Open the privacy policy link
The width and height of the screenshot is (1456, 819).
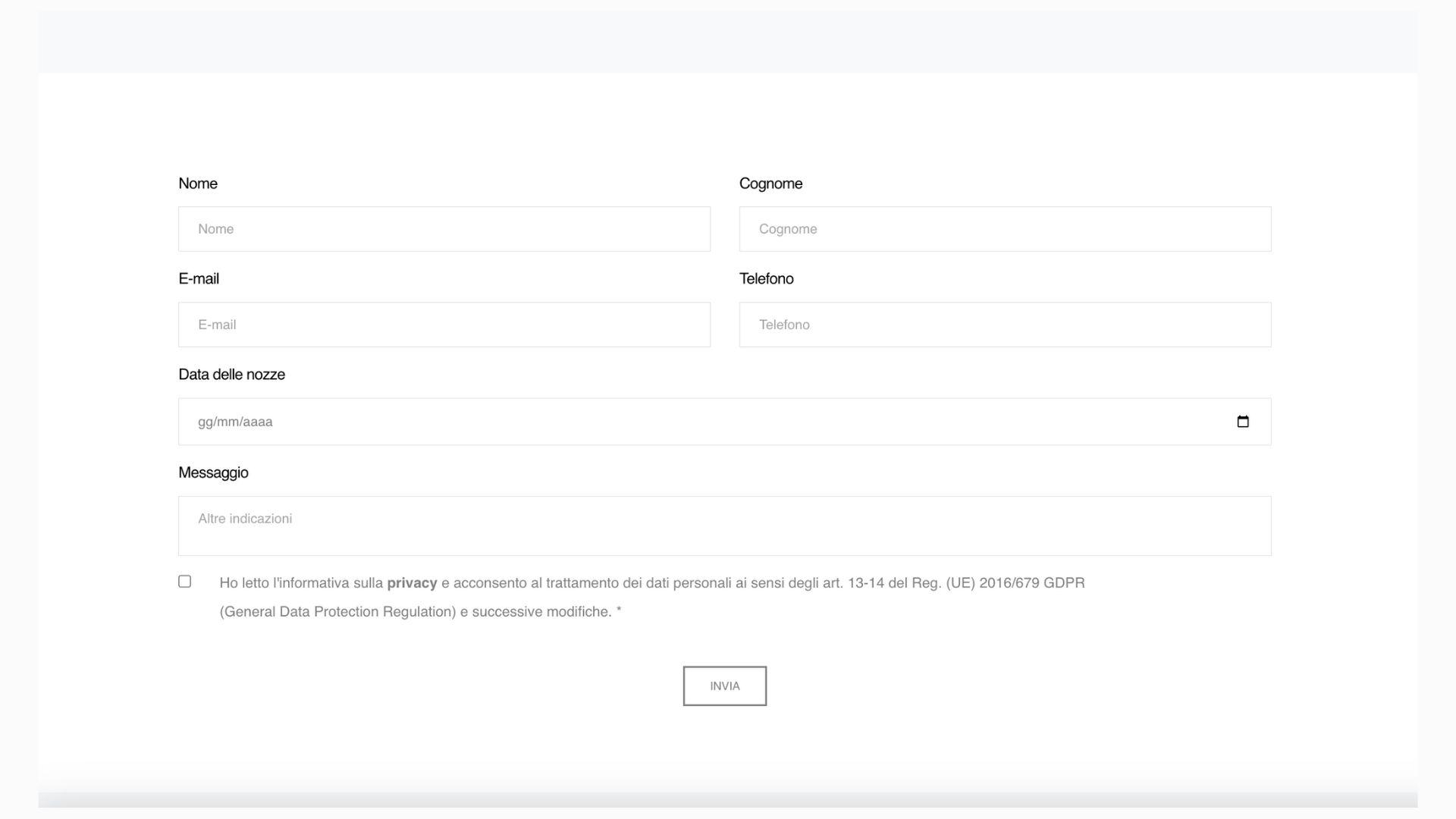(x=412, y=583)
